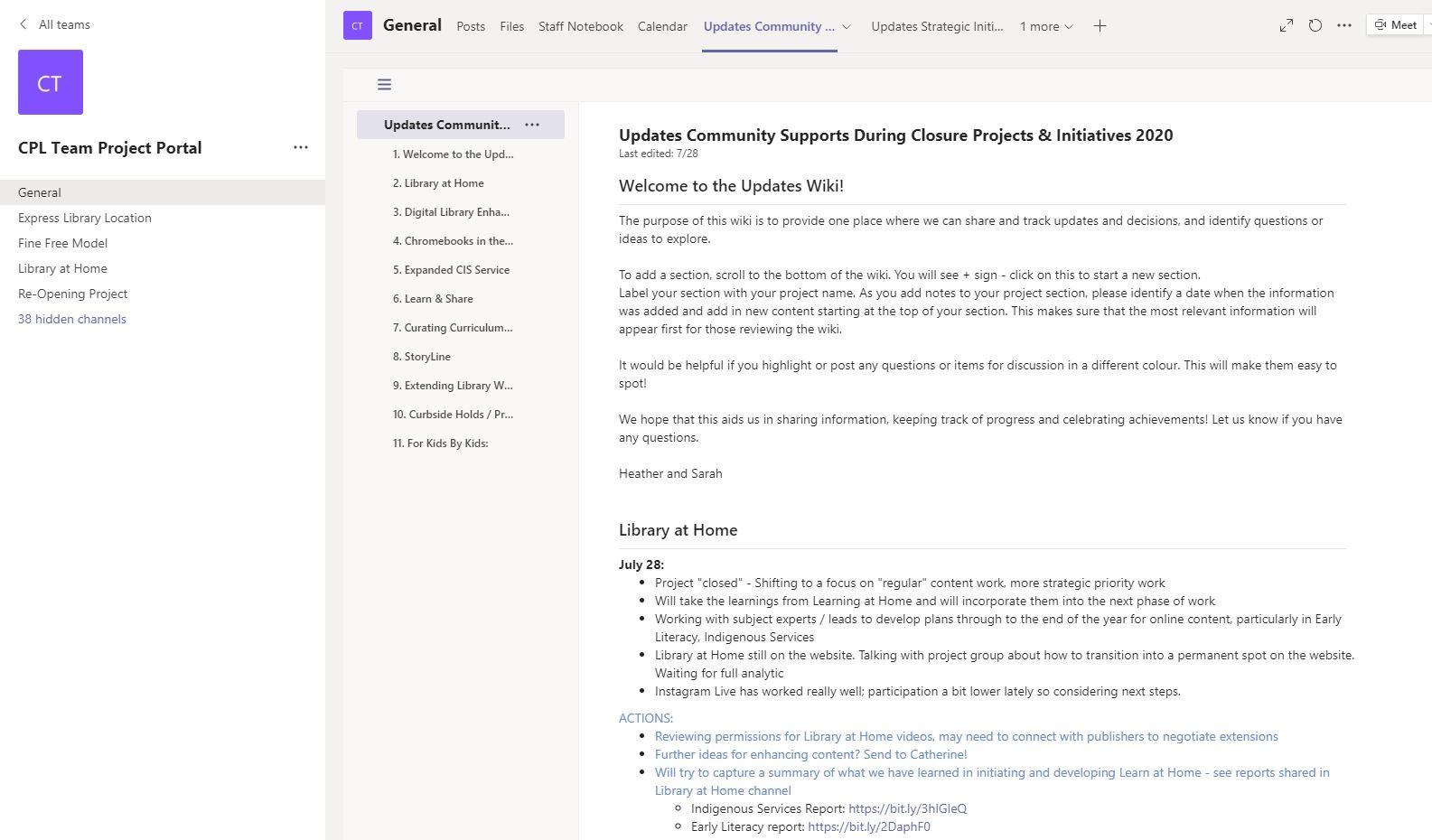Click 'Further ideas for enhancing content?' action item
Screen dimensions: 1432x840
(810, 754)
